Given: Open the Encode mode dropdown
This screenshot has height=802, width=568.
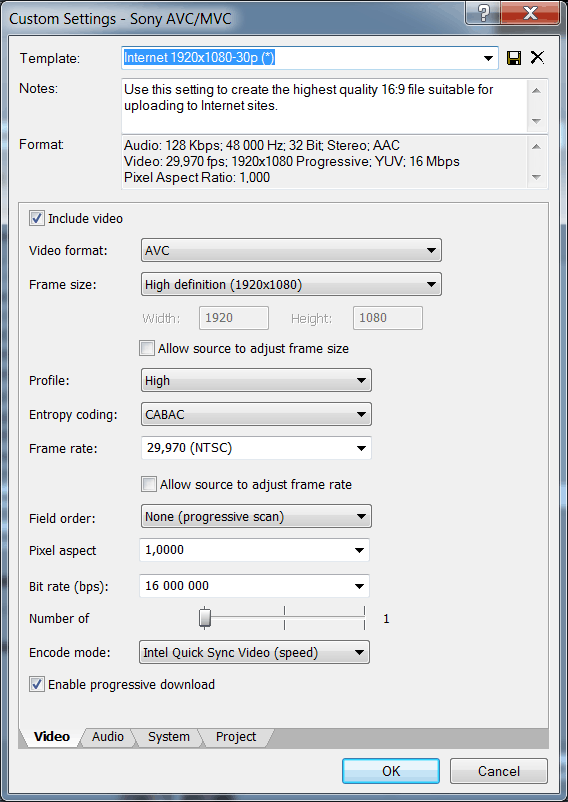Looking at the screenshot, I should tap(254, 653).
